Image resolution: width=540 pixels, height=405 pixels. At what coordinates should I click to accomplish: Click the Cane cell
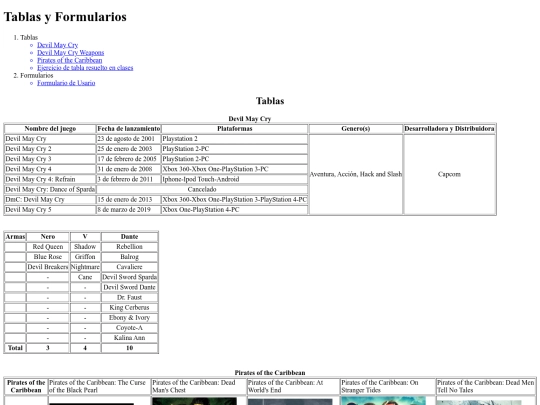click(x=85, y=277)
